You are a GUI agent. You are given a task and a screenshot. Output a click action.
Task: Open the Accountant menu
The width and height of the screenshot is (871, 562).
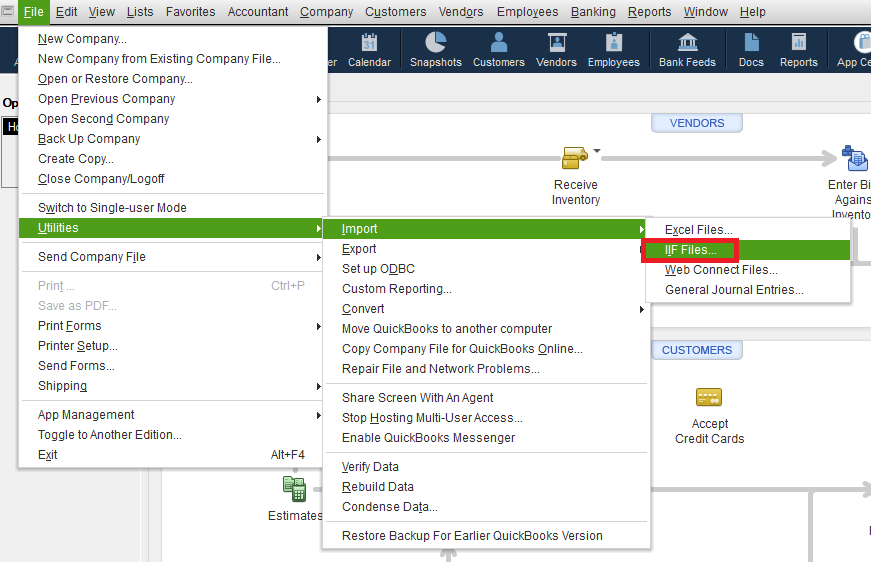point(258,12)
